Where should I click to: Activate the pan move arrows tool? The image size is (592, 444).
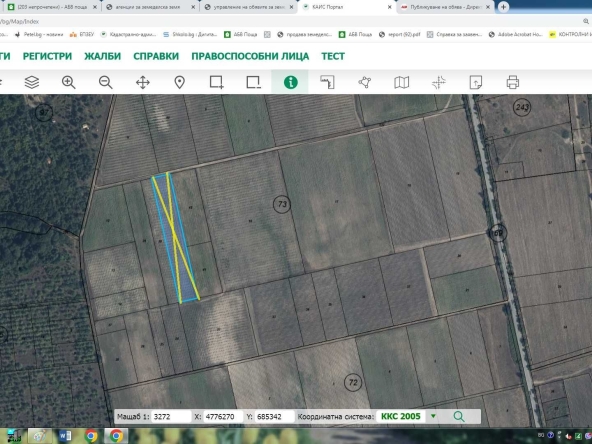coord(143,82)
